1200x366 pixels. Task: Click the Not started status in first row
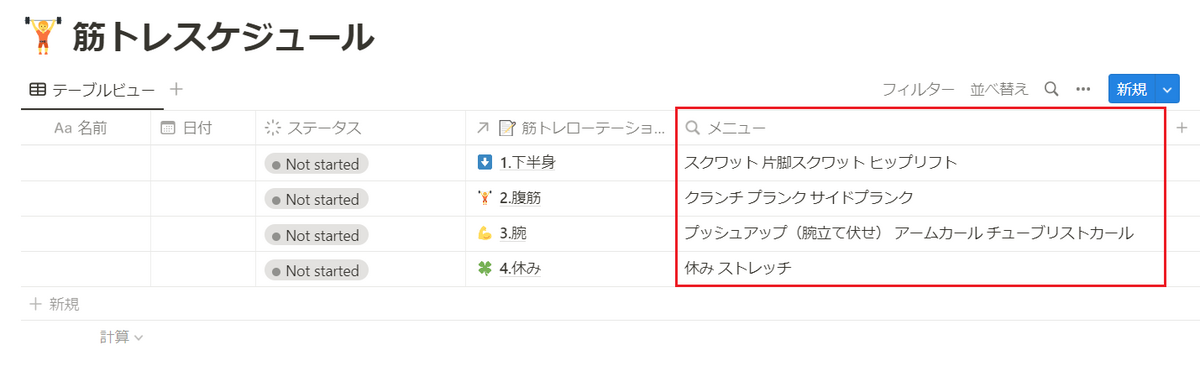(316, 163)
